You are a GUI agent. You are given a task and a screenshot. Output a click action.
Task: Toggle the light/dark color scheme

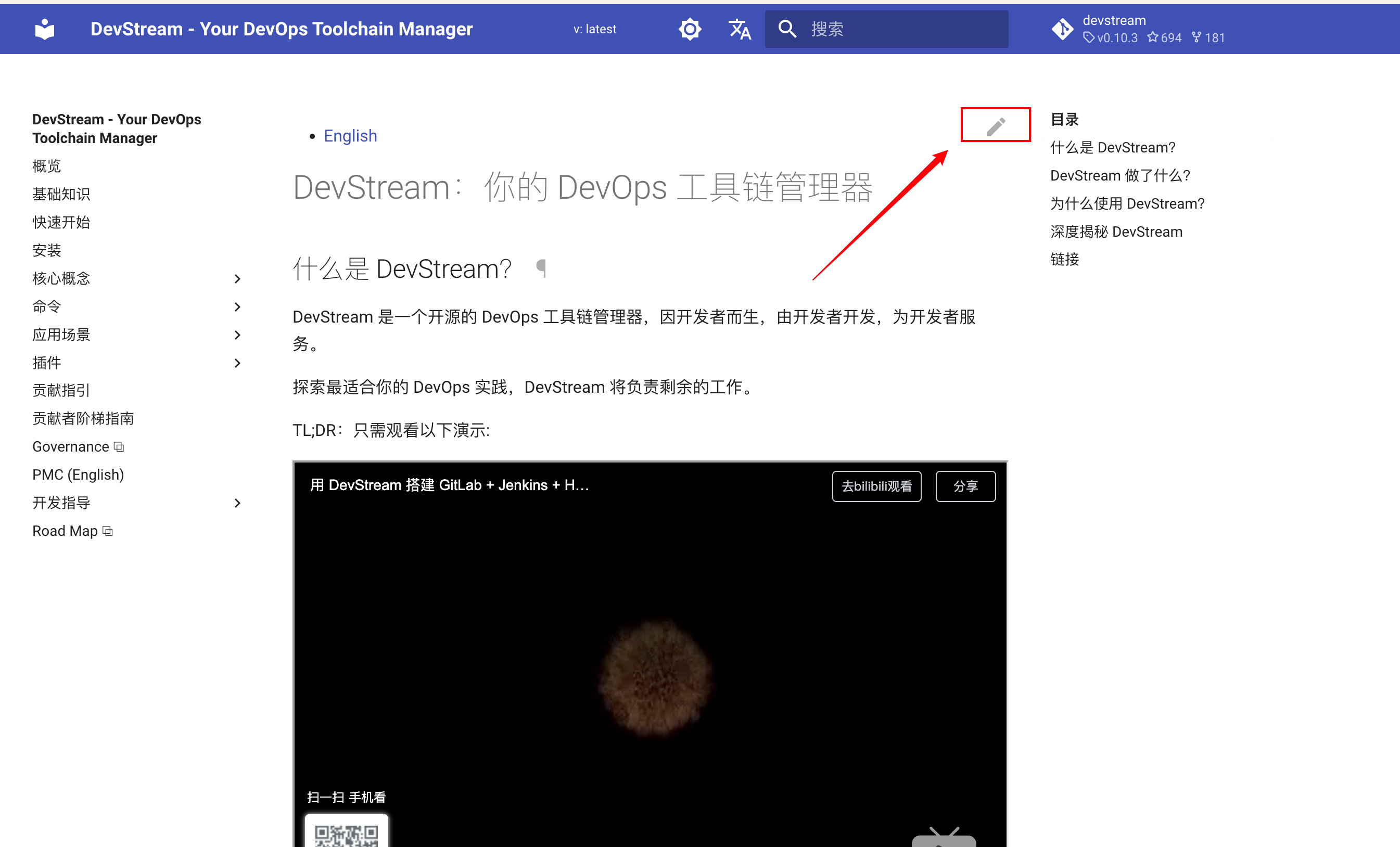(x=690, y=29)
